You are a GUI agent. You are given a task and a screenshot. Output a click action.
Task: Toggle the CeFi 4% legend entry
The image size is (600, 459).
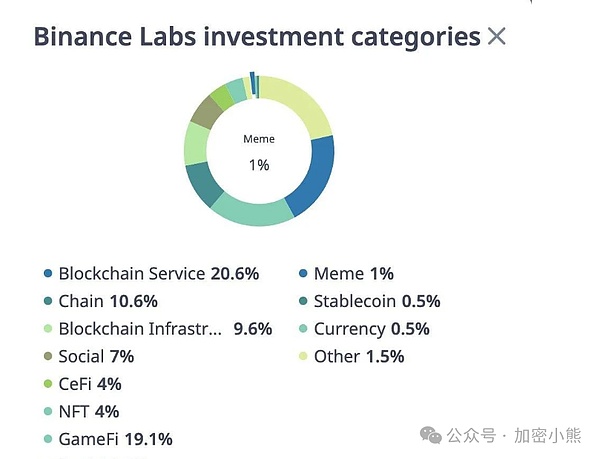(x=89, y=384)
